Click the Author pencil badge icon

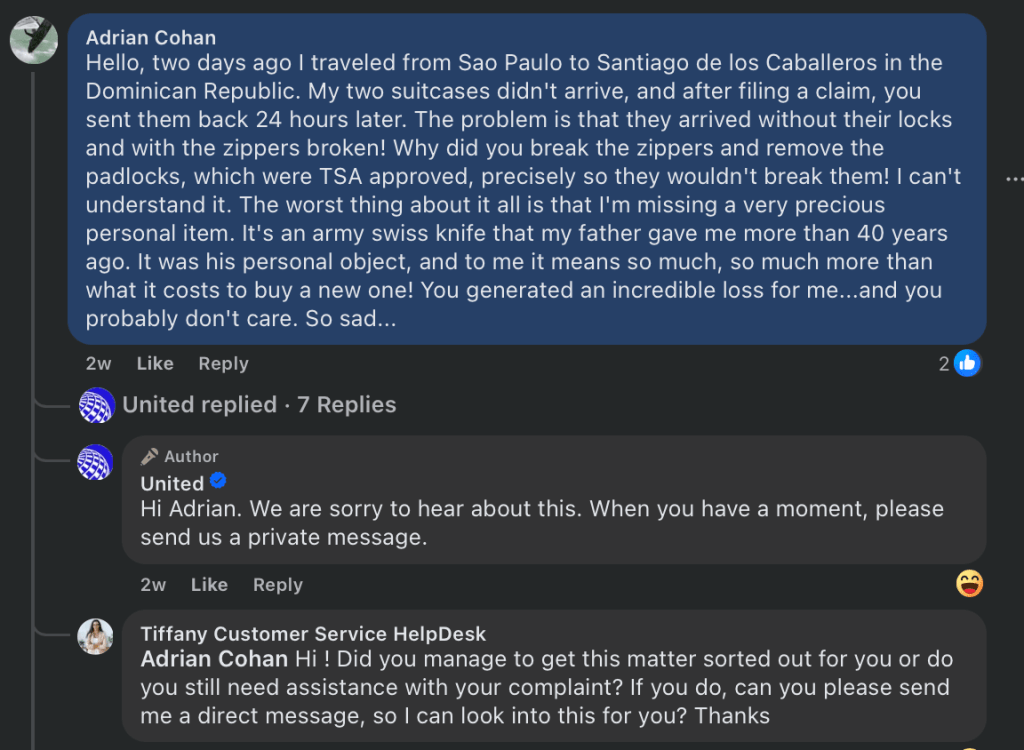150,456
